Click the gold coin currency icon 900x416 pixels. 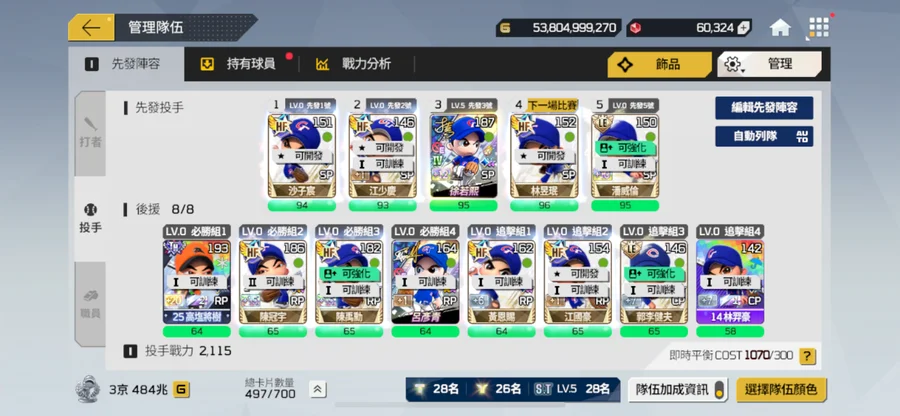point(505,28)
